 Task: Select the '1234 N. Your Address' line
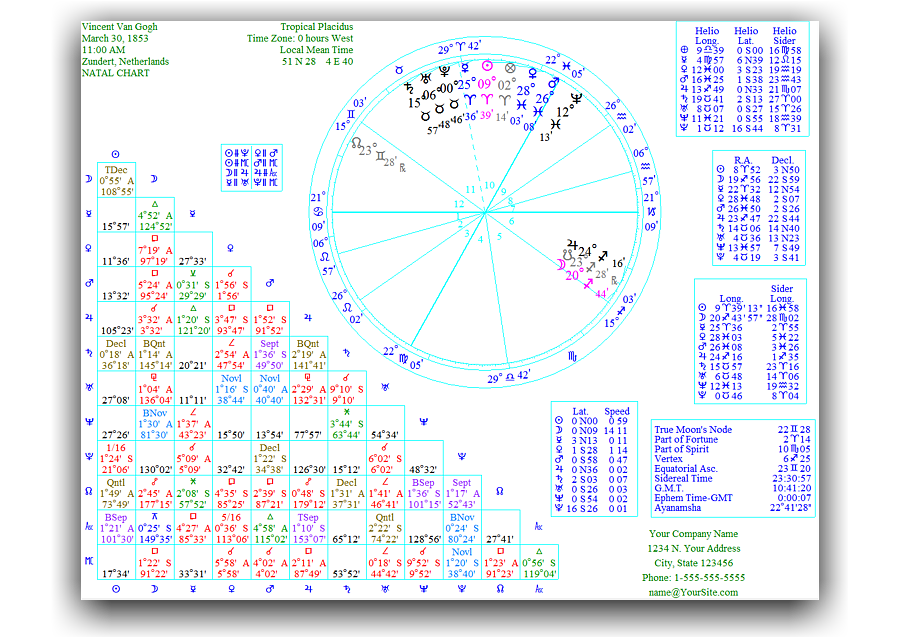(x=694, y=549)
